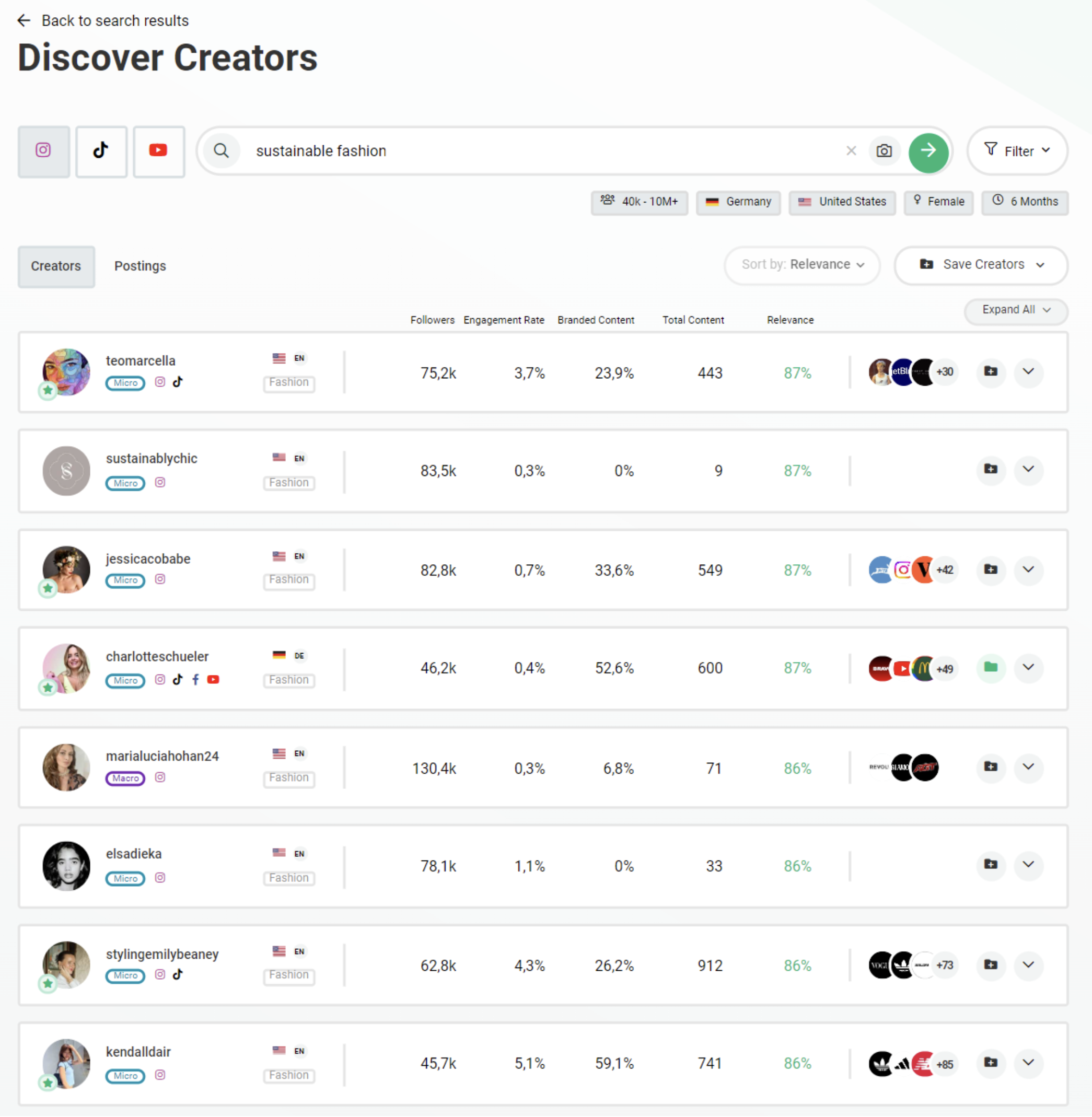Toggle off the Female filter chip

(x=938, y=202)
